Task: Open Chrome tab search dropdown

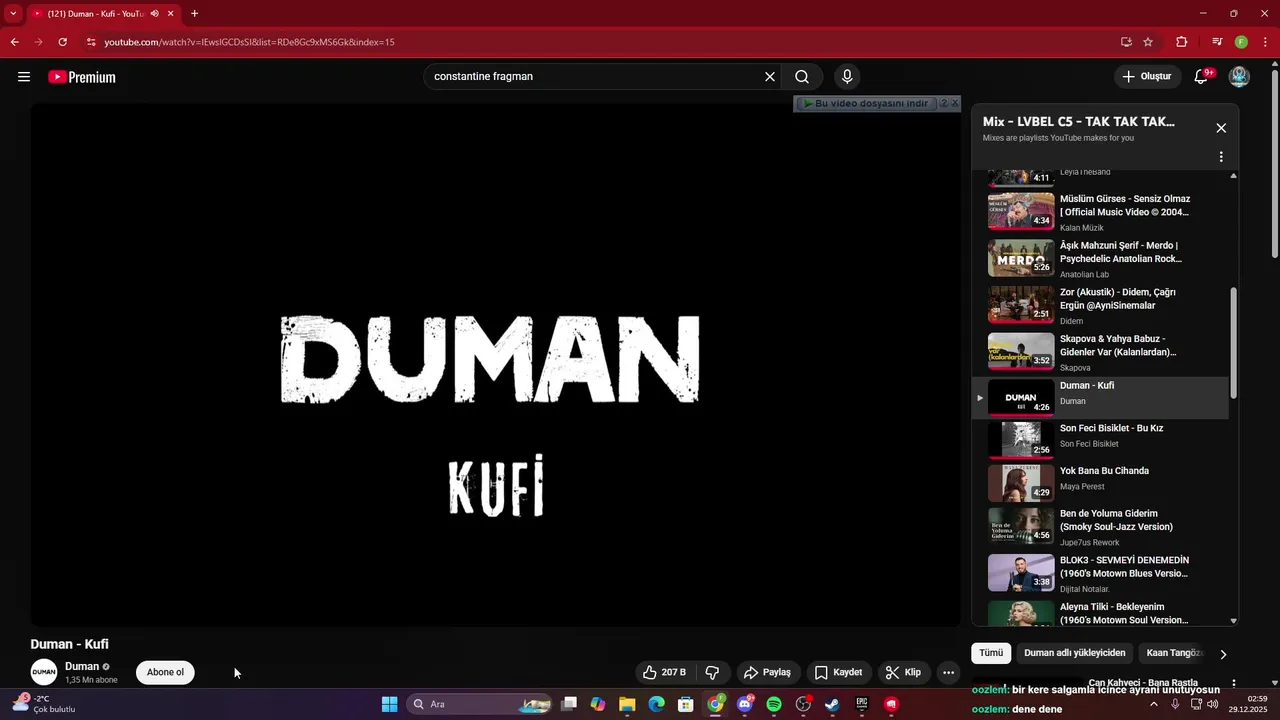Action: click(x=13, y=14)
